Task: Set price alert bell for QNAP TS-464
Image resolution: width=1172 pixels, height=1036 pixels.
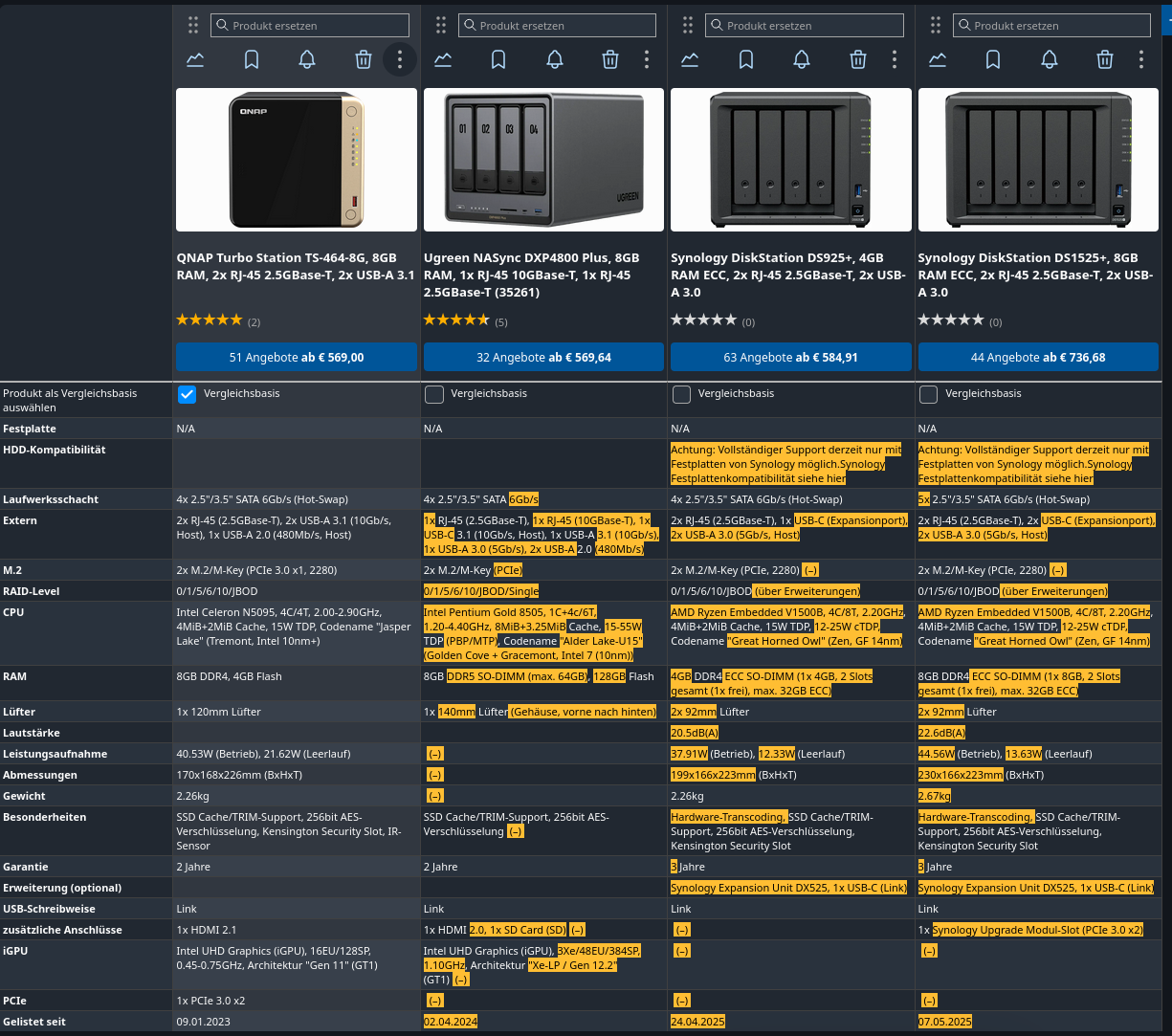Action: pos(307,59)
